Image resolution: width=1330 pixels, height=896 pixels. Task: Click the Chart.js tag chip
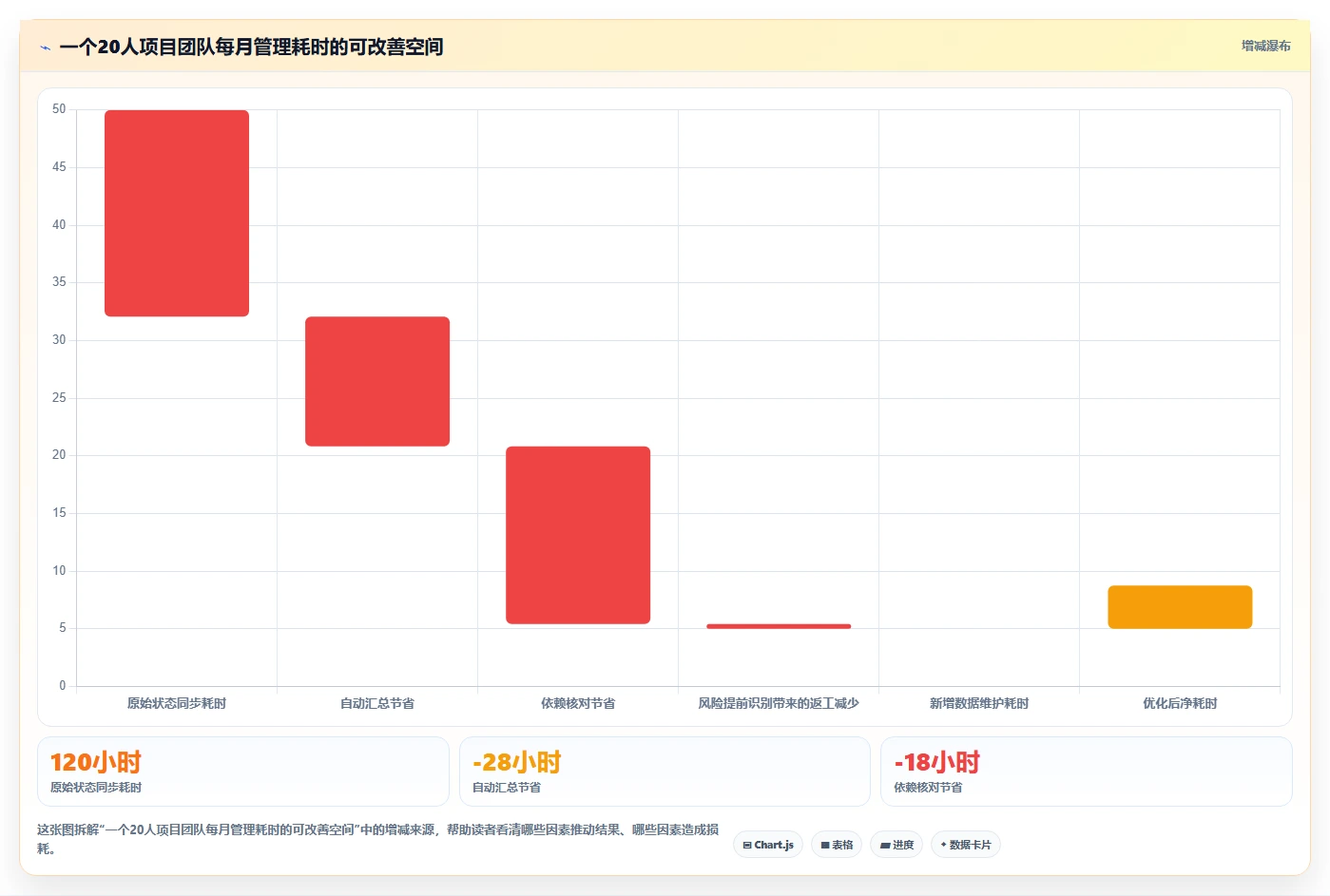[x=768, y=845]
